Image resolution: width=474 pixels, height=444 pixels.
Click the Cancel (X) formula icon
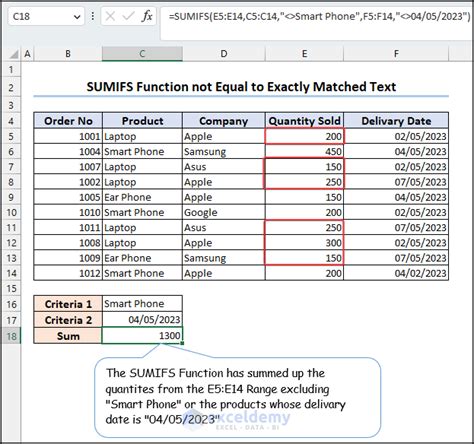(x=110, y=16)
